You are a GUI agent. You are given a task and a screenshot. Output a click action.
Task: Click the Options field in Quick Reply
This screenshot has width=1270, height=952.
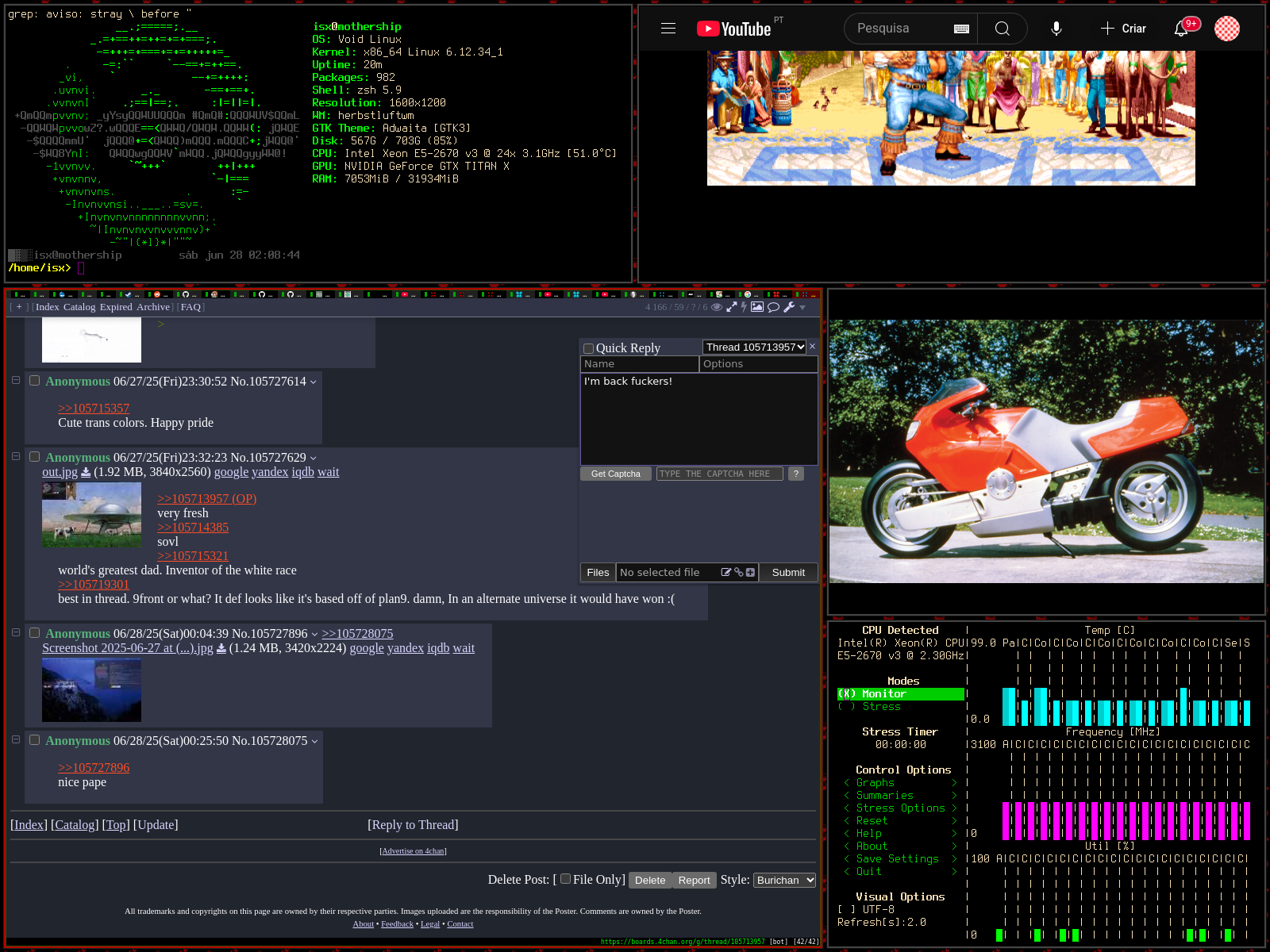(x=758, y=364)
